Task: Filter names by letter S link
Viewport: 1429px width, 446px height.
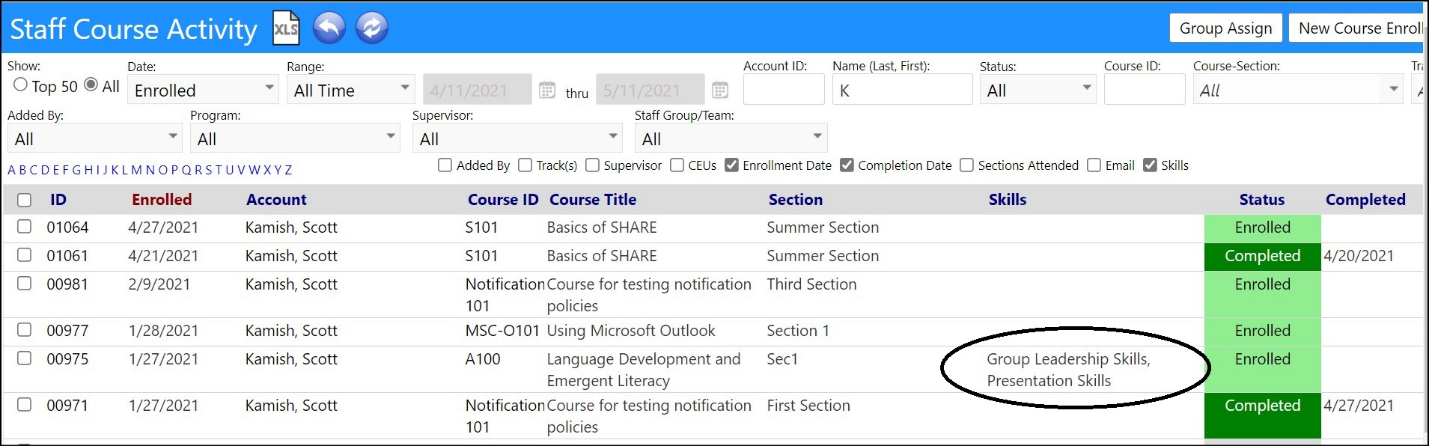Action: point(208,170)
